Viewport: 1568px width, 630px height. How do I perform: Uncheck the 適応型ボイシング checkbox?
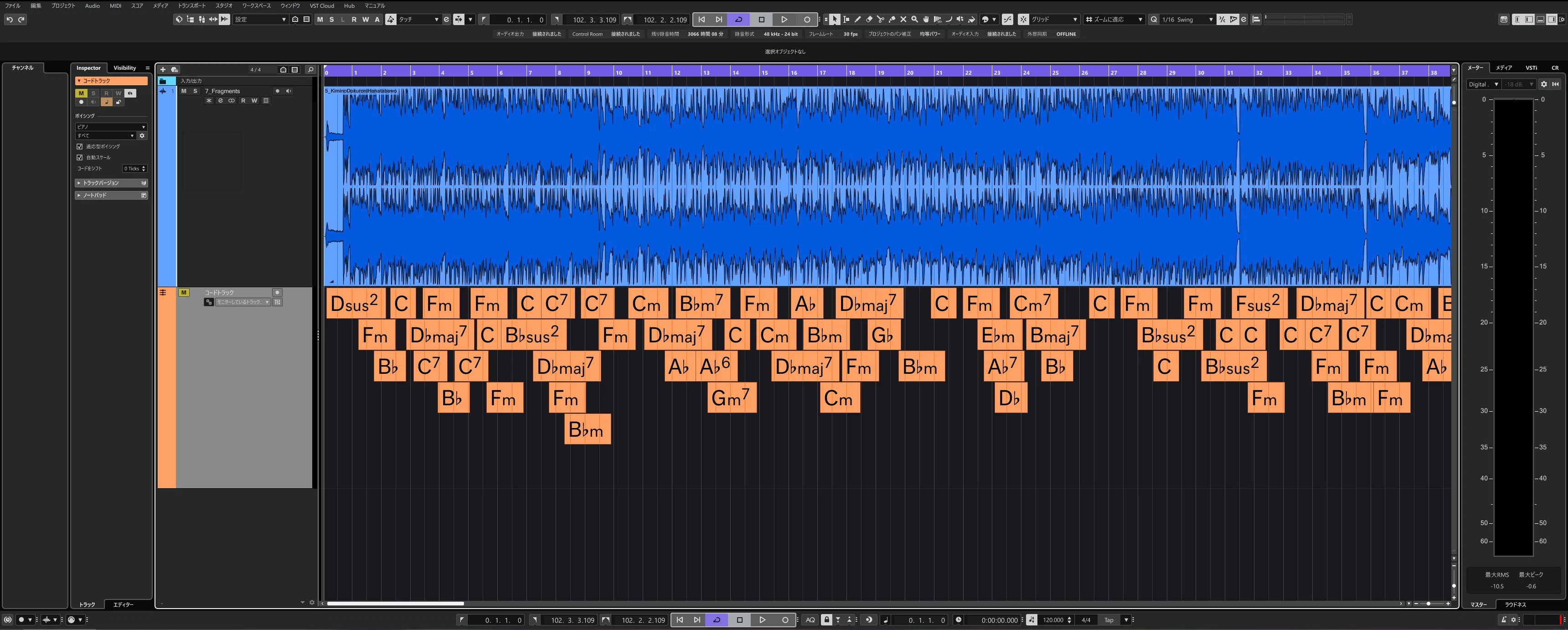click(80, 147)
